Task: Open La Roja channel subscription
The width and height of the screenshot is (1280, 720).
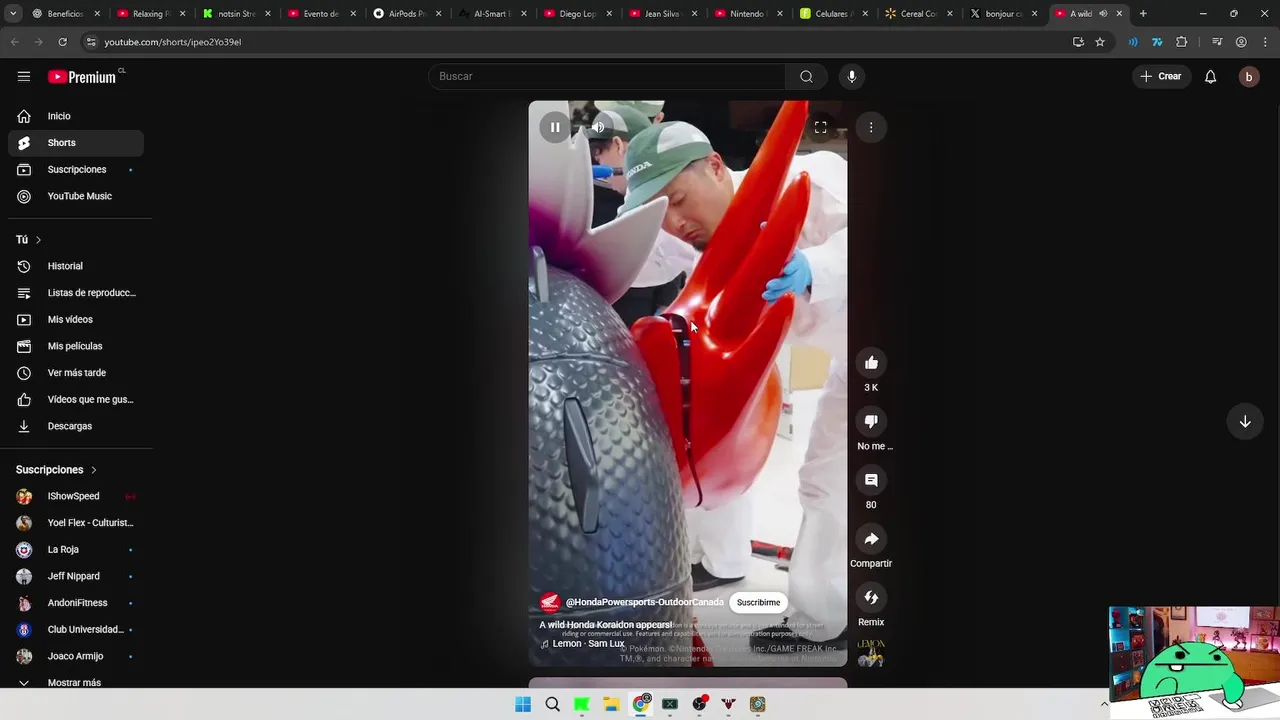Action: 76,549
